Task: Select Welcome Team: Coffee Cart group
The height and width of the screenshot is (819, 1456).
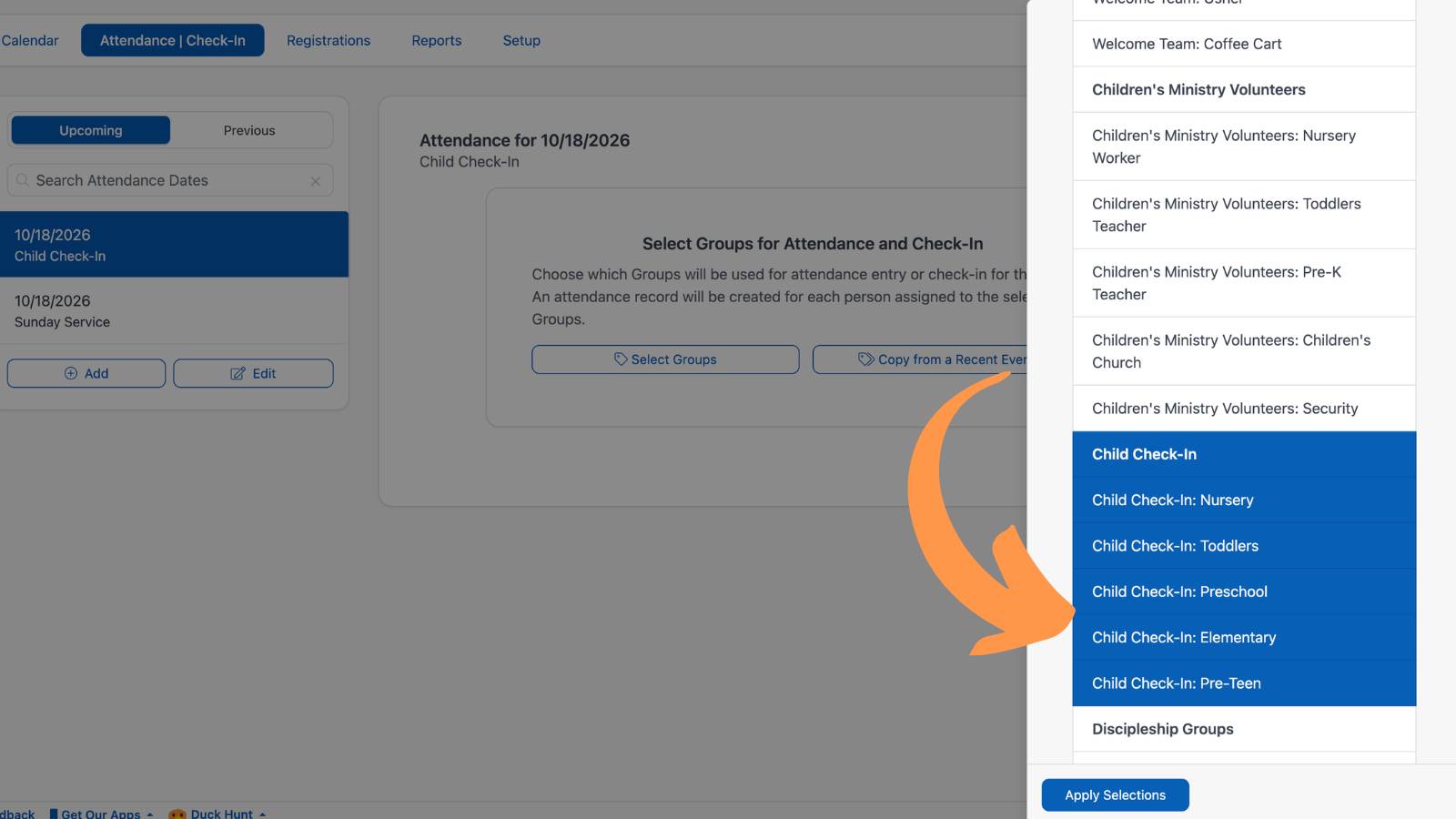Action: [1244, 44]
